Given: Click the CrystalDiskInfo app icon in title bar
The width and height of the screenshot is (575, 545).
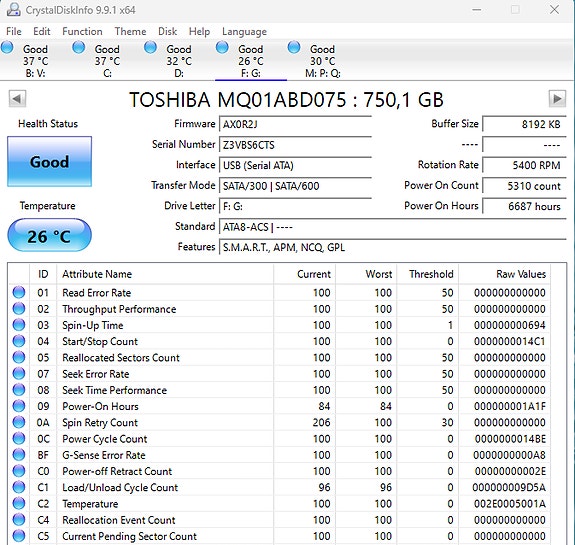Looking at the screenshot, I should coord(14,10).
